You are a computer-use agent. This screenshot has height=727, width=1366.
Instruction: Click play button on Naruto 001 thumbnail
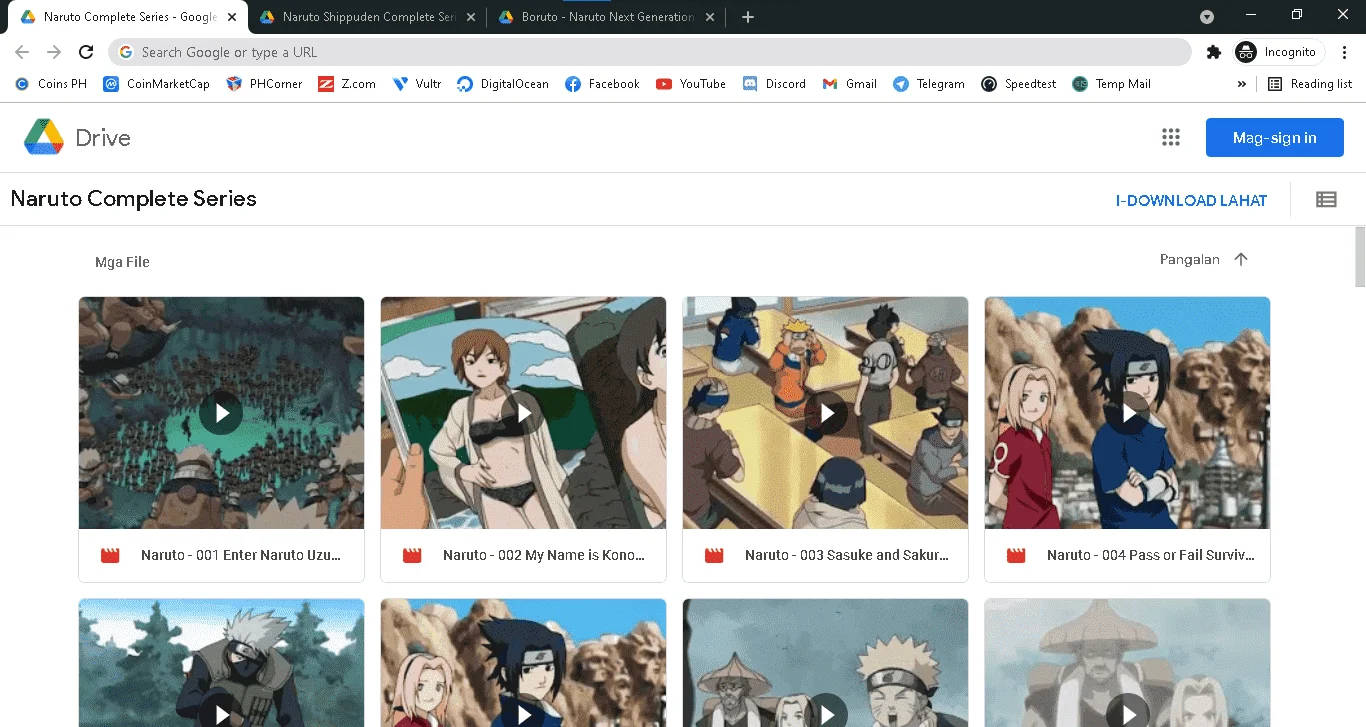coord(221,413)
